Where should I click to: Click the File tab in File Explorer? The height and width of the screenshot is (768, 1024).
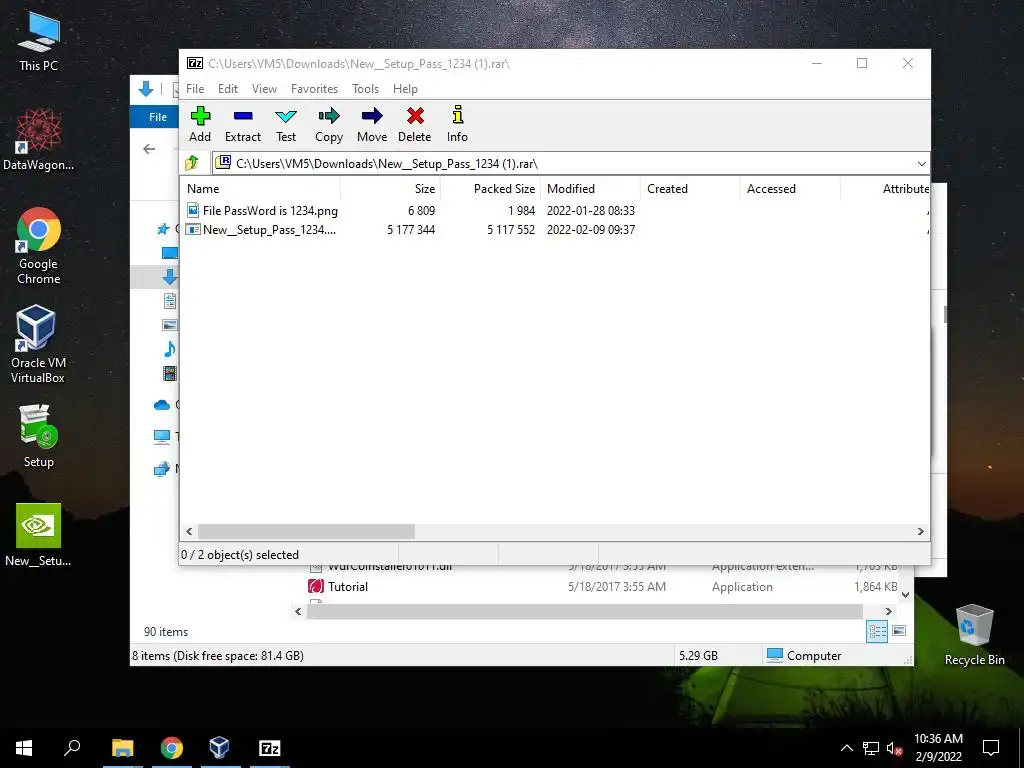157,117
